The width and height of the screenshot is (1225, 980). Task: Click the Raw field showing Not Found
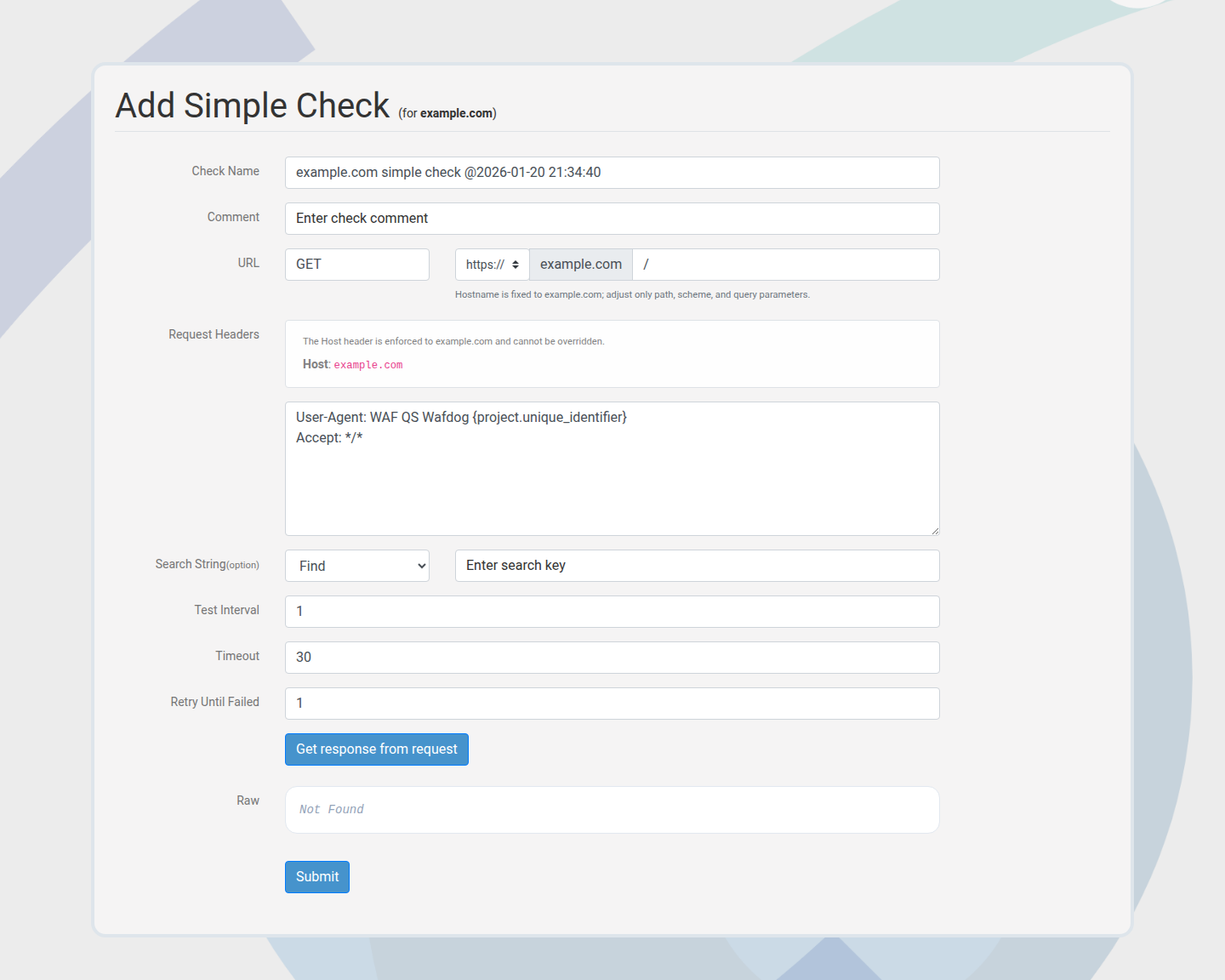click(x=612, y=809)
